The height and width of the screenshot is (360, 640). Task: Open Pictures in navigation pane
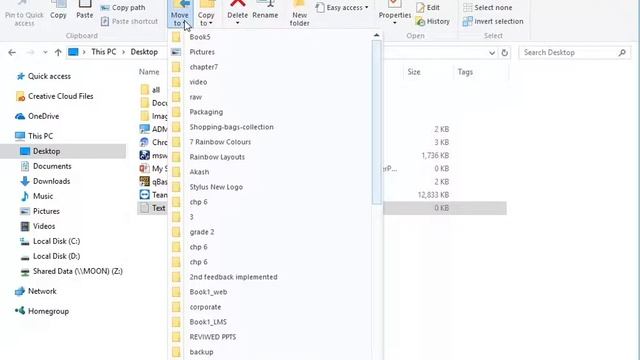(40, 211)
